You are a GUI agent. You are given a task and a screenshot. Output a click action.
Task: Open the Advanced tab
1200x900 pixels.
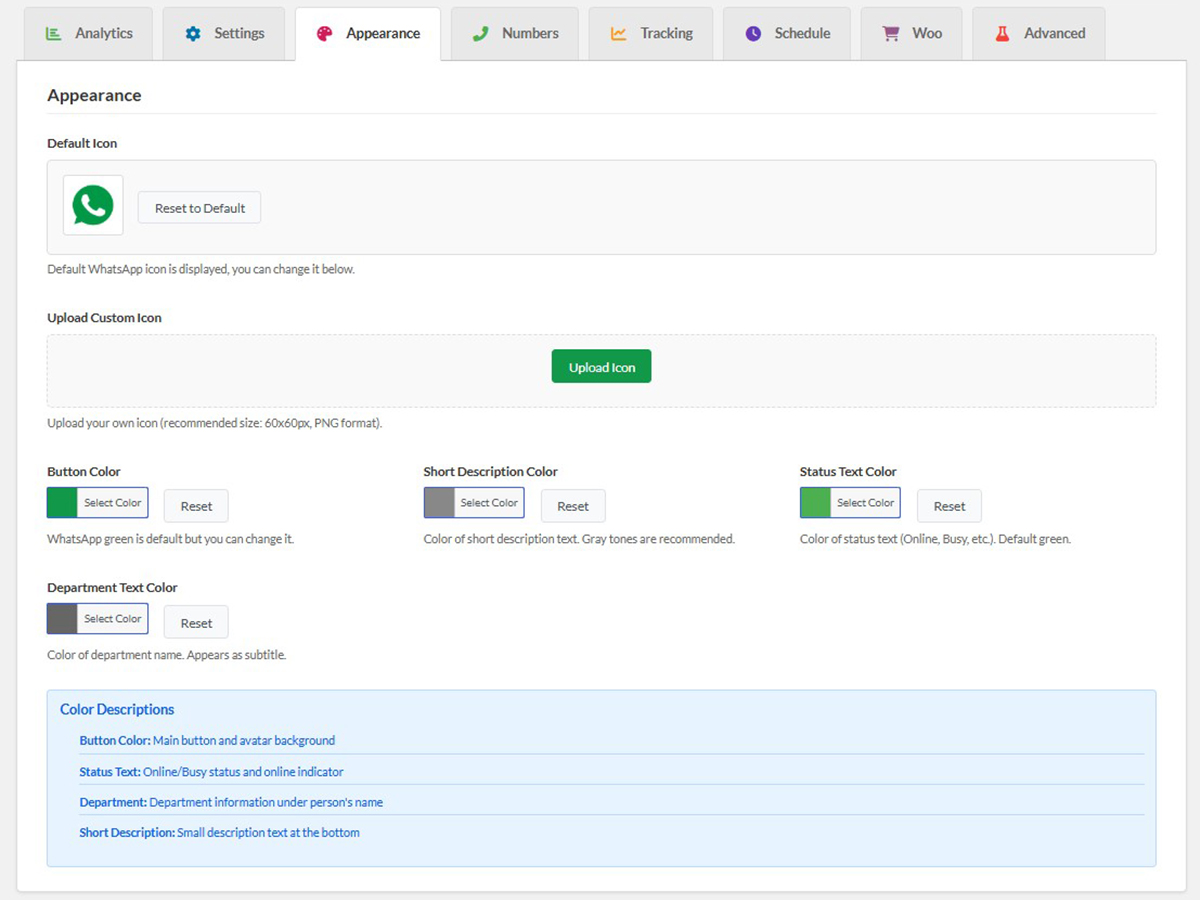tap(1039, 33)
